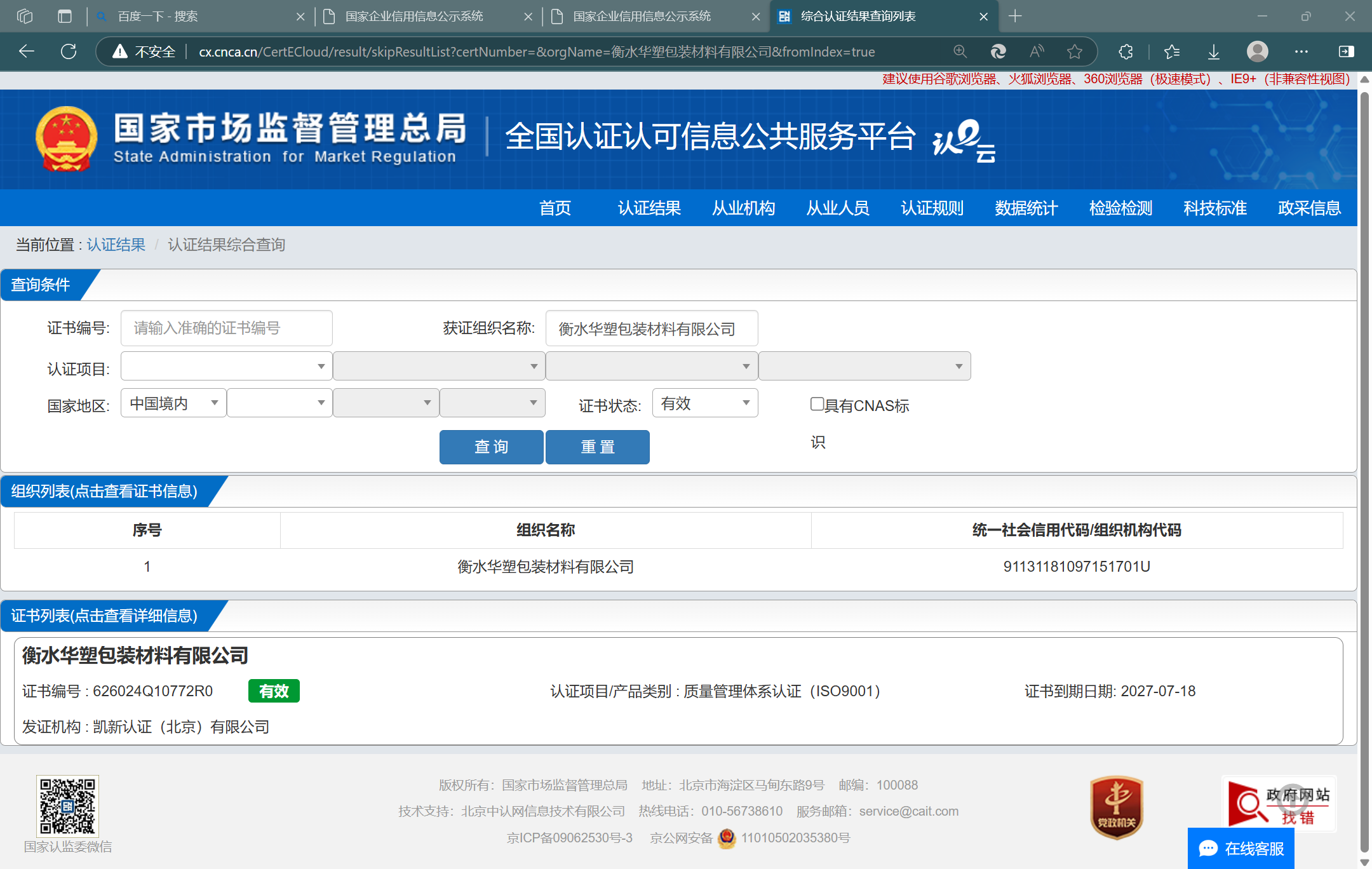The height and width of the screenshot is (869, 1372).
Task: Open the 从业人员 navigation menu
Action: click(x=838, y=208)
